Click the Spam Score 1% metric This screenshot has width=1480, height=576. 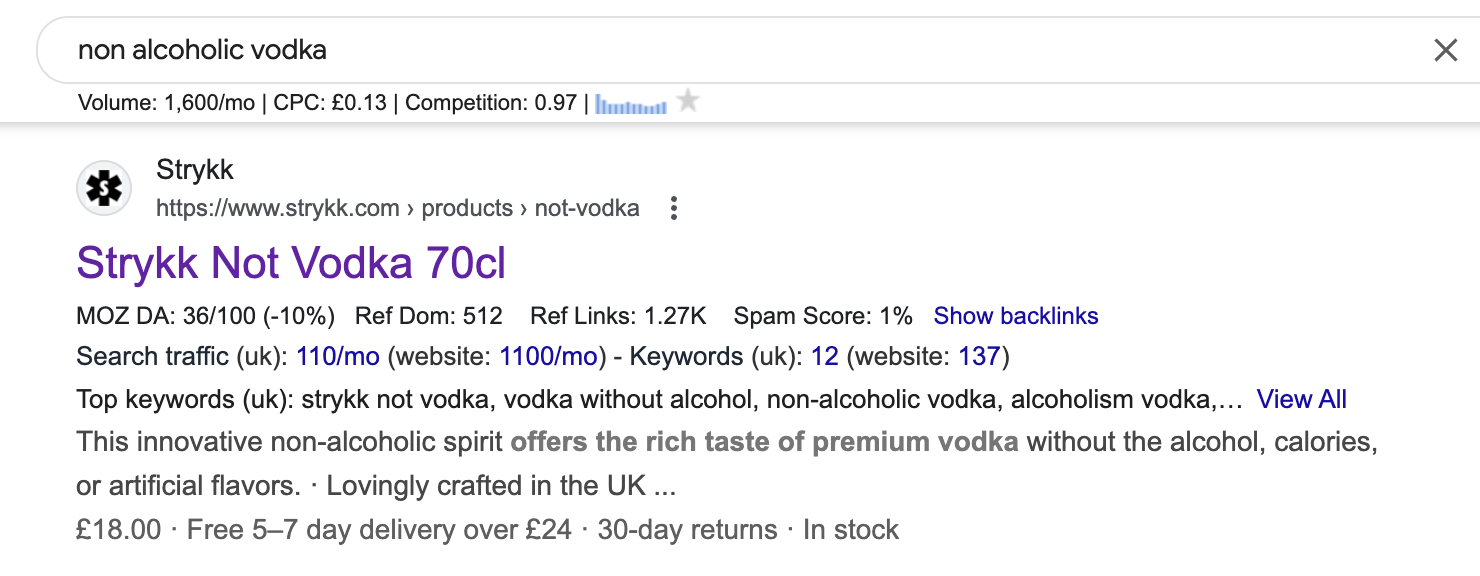823,316
